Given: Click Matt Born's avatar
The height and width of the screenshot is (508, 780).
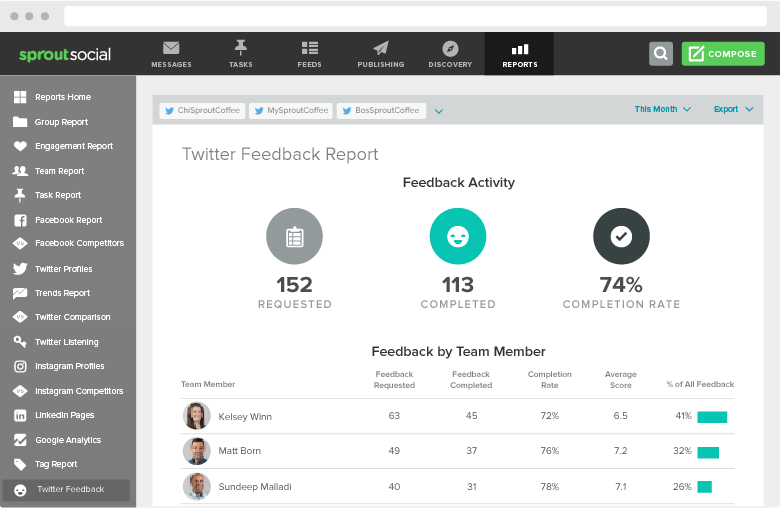Looking at the screenshot, I should [197, 451].
